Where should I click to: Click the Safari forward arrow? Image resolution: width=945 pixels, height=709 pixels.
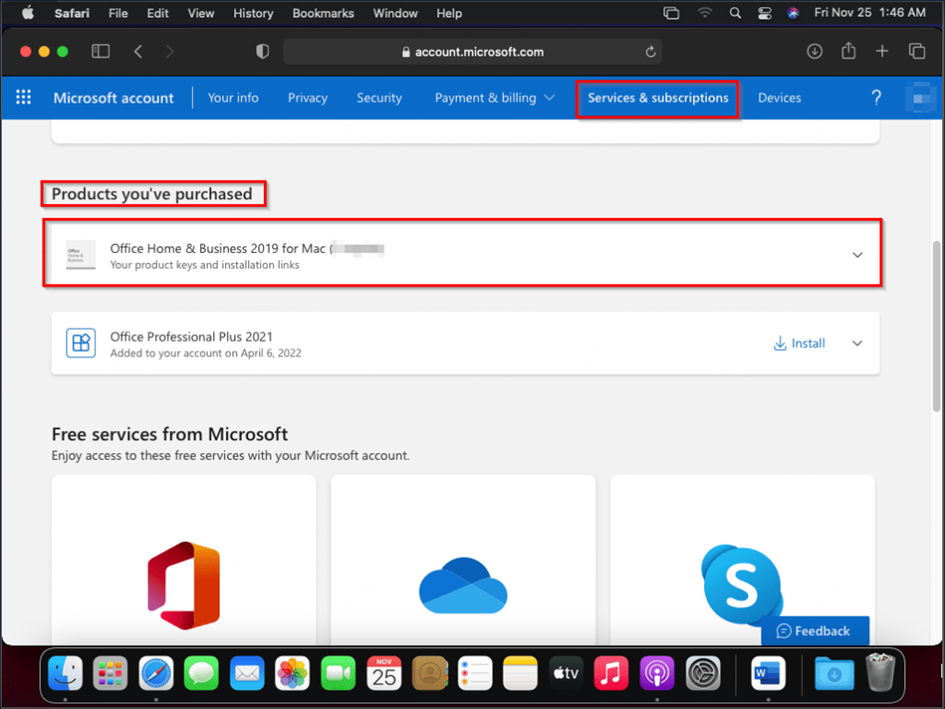point(169,51)
